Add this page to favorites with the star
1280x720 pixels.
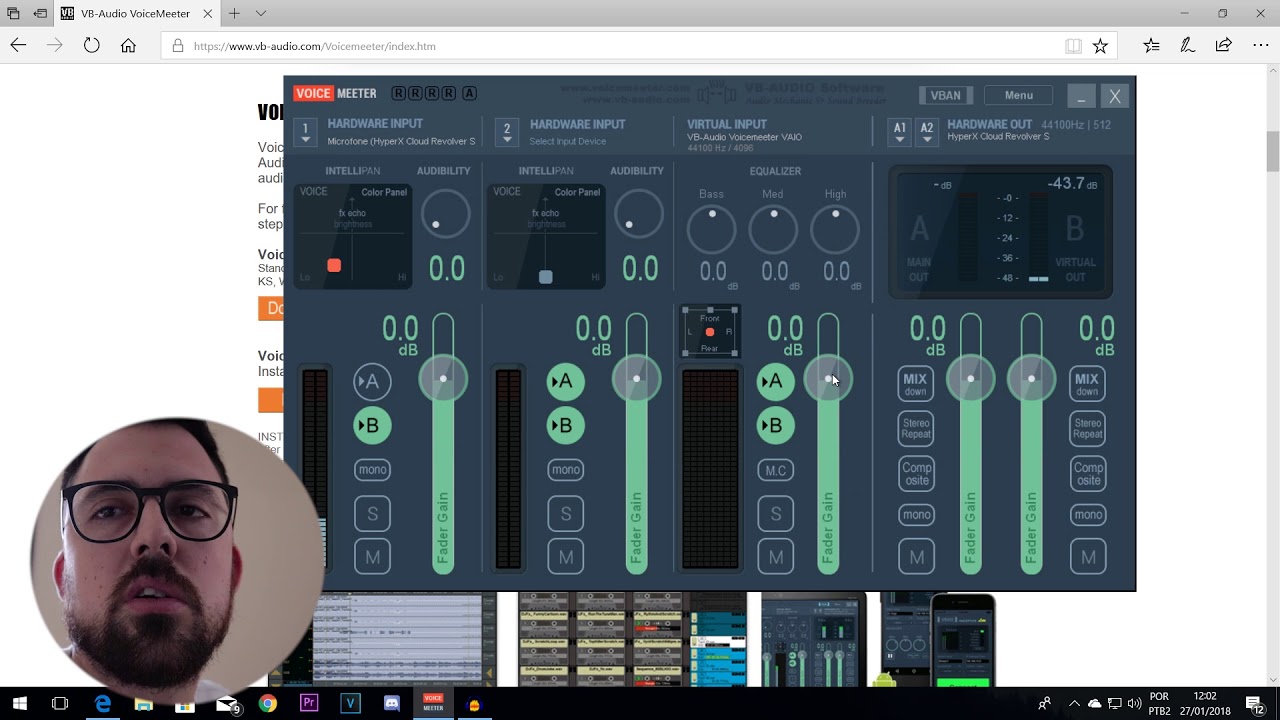[x=1100, y=46]
